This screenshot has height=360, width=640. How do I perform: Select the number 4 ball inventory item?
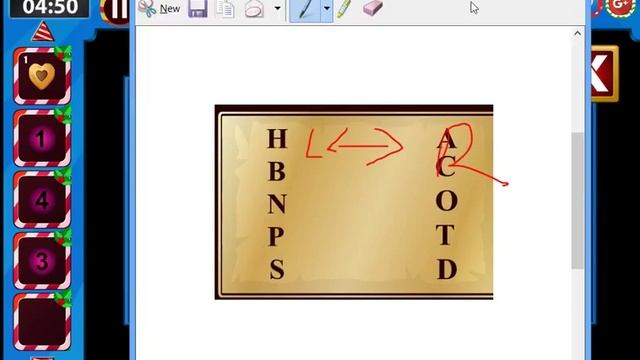point(42,200)
